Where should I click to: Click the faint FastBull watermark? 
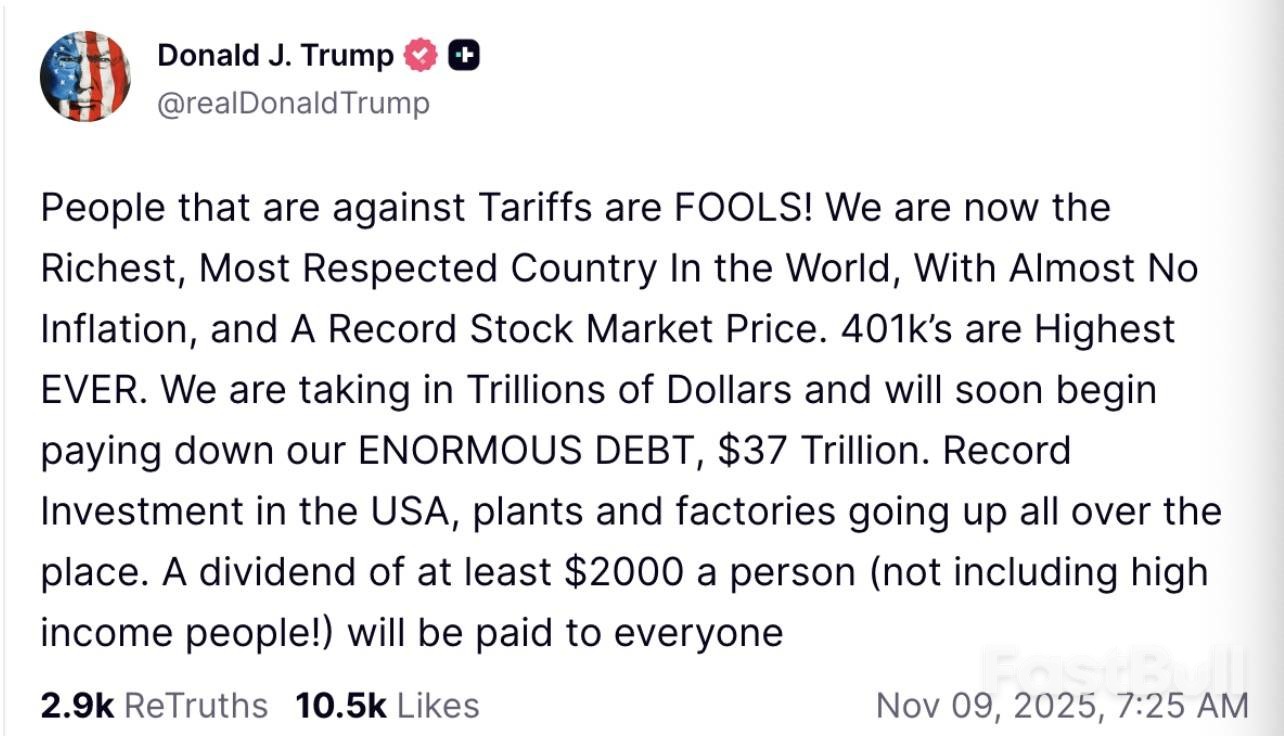tap(1114, 667)
